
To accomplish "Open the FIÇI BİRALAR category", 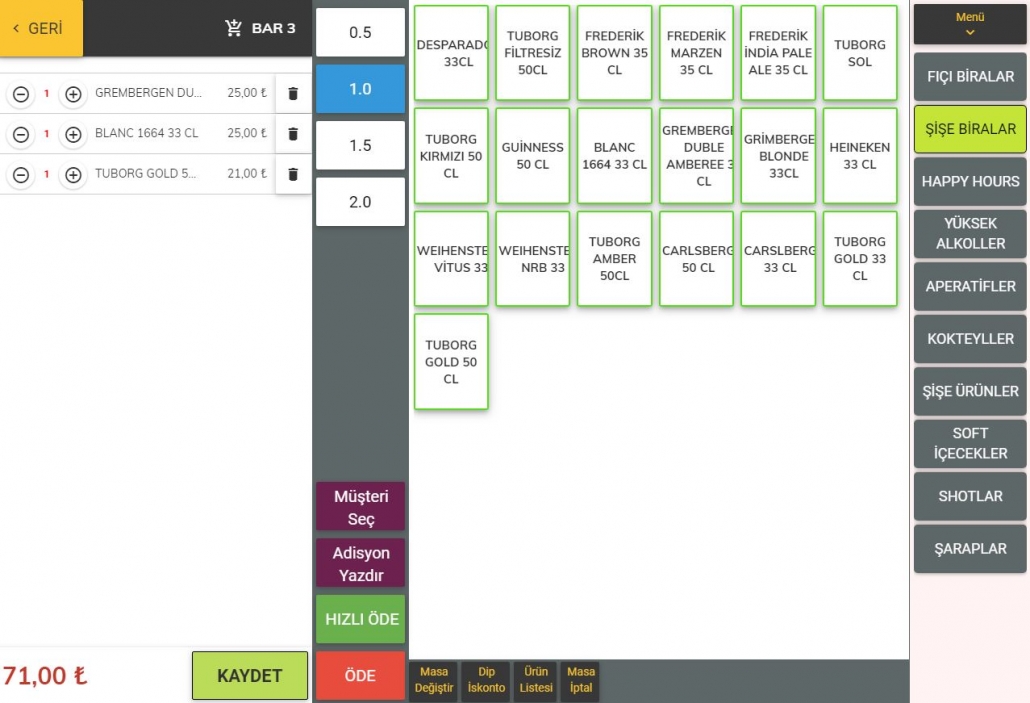I will (x=970, y=76).
